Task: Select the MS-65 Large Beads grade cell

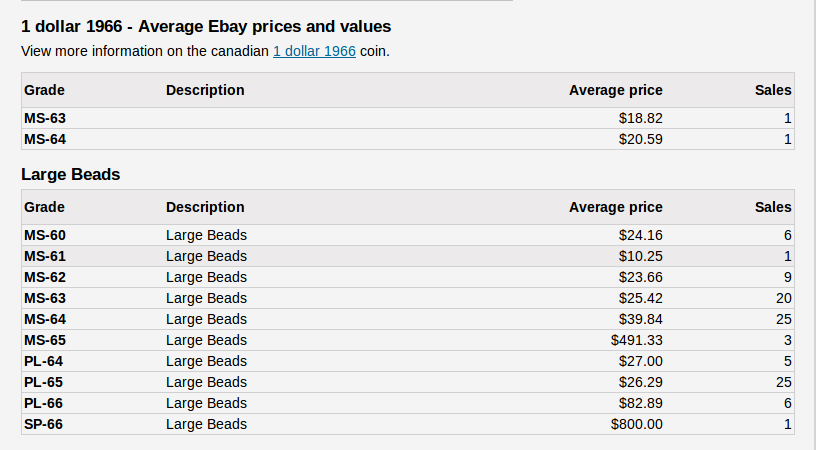Action: [x=45, y=340]
